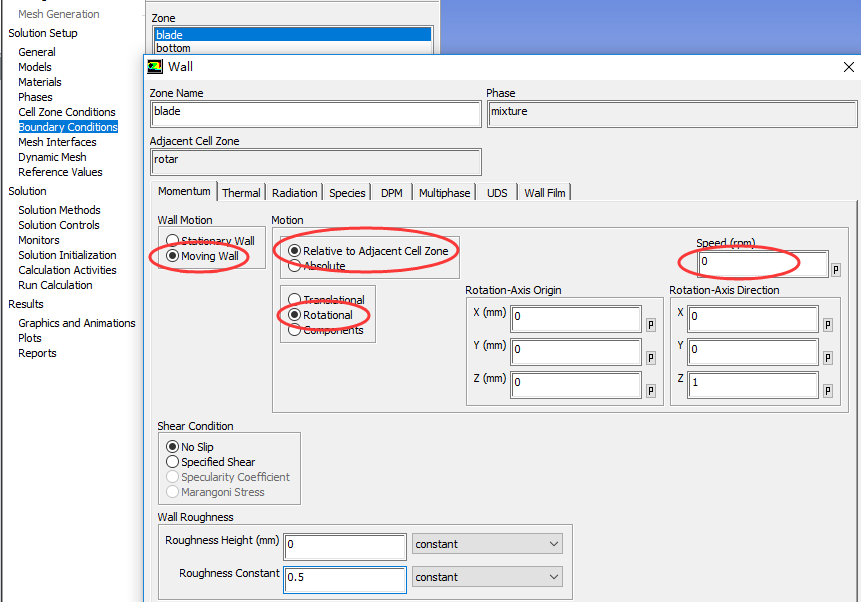Click the P button for Rotation-Axis Origin Z
Screen dimensions: 861x602
pyautogui.click(x=651, y=391)
